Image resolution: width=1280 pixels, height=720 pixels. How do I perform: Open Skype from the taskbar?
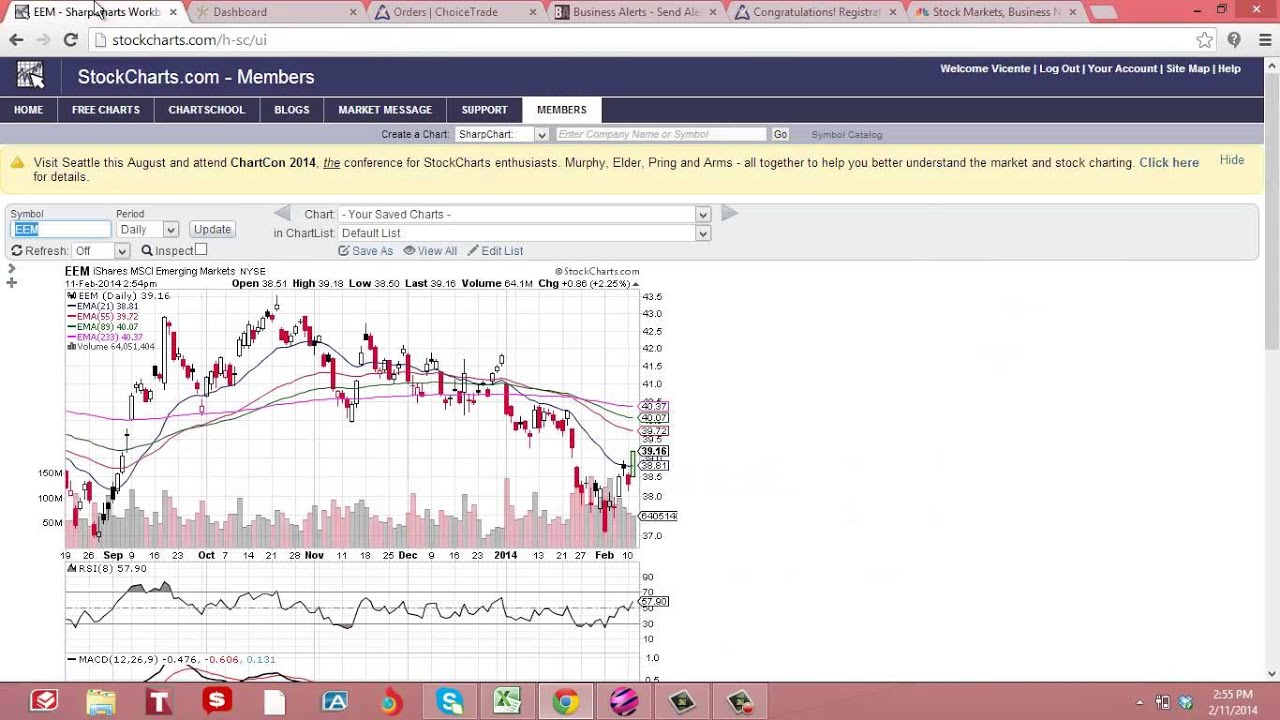click(449, 702)
